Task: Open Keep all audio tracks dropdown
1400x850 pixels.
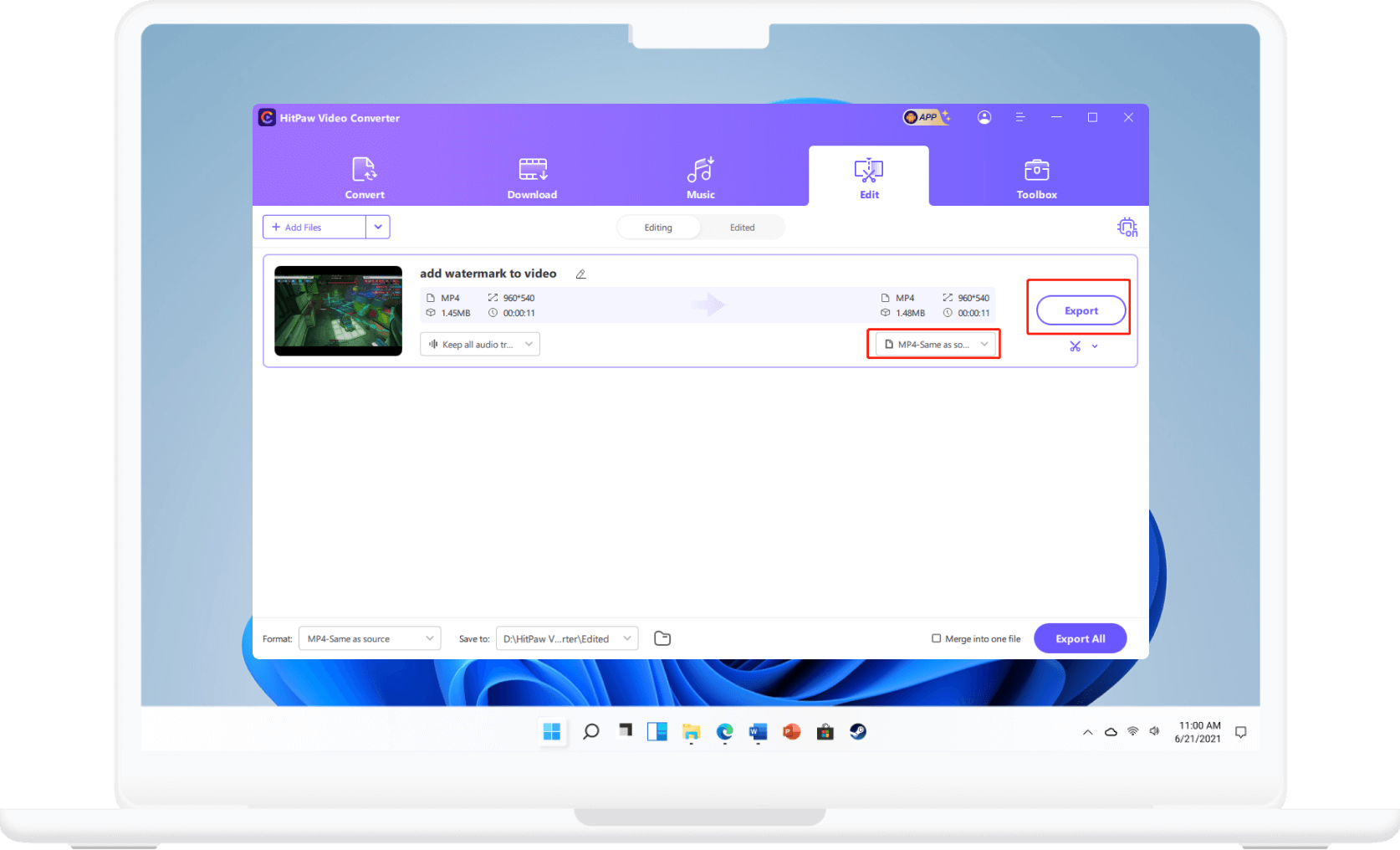Action: (x=480, y=344)
